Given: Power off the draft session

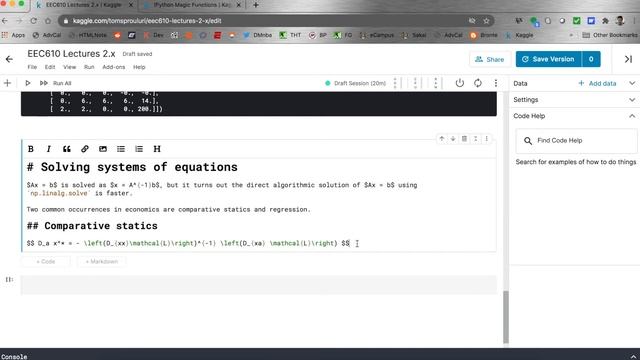Looking at the screenshot, I should click(x=460, y=83).
